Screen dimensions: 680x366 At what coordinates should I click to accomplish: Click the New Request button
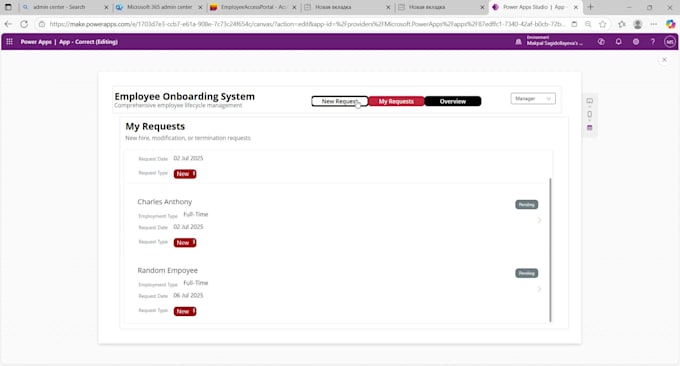pos(340,101)
